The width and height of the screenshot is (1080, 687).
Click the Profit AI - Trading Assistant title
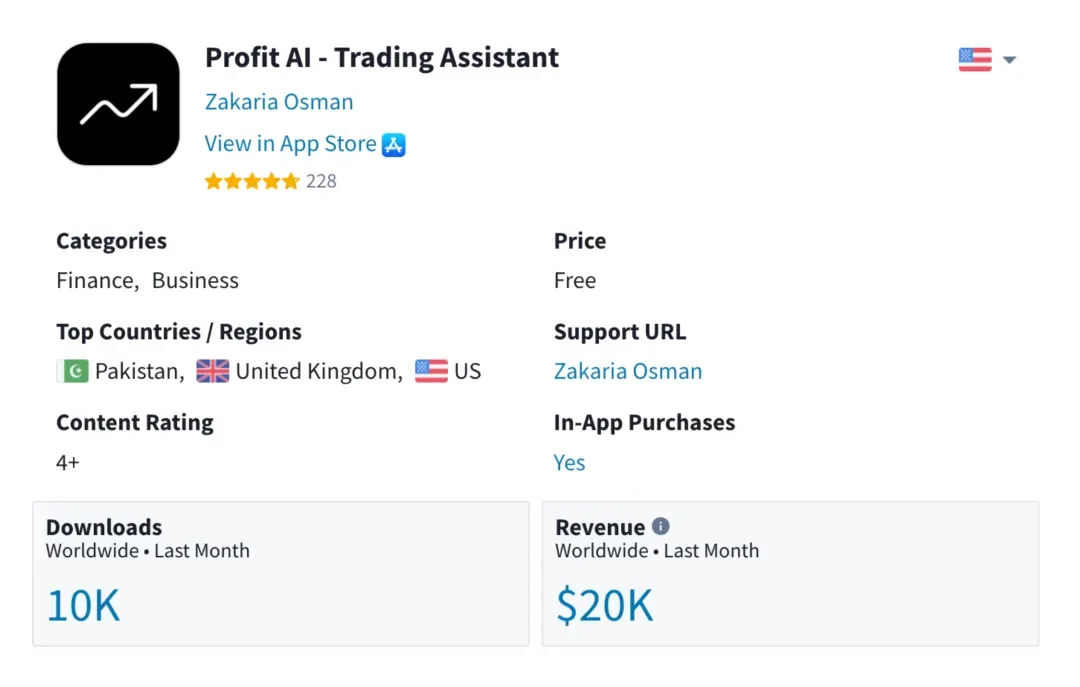[x=382, y=58]
